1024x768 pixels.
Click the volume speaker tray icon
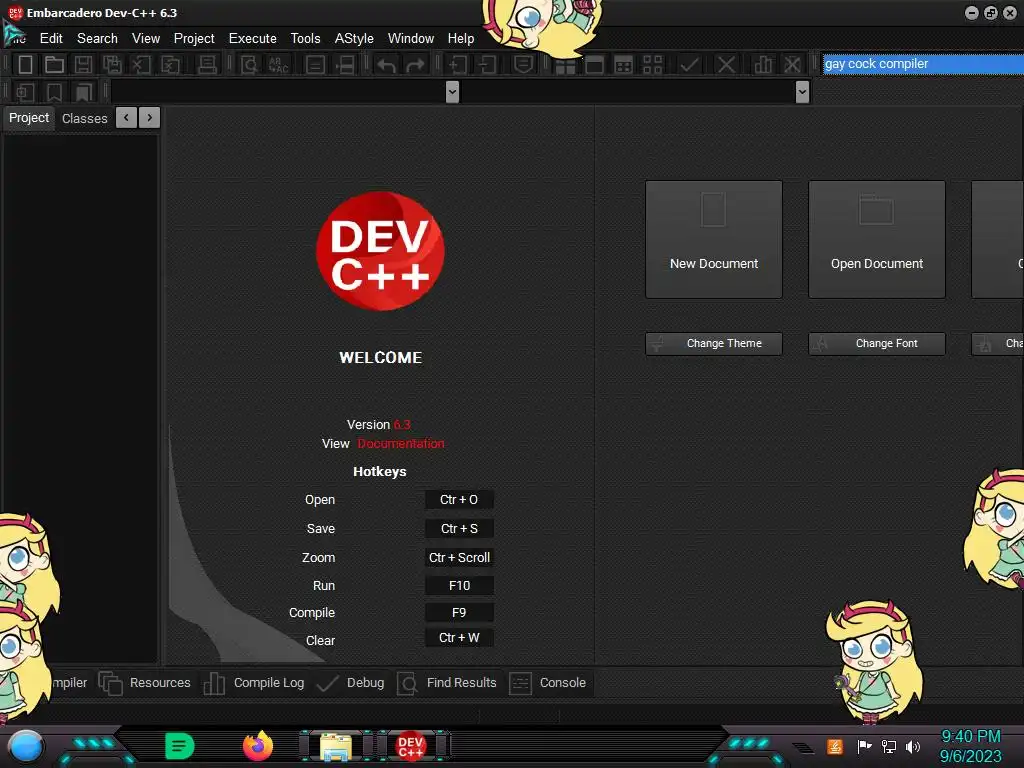pyautogui.click(x=913, y=746)
